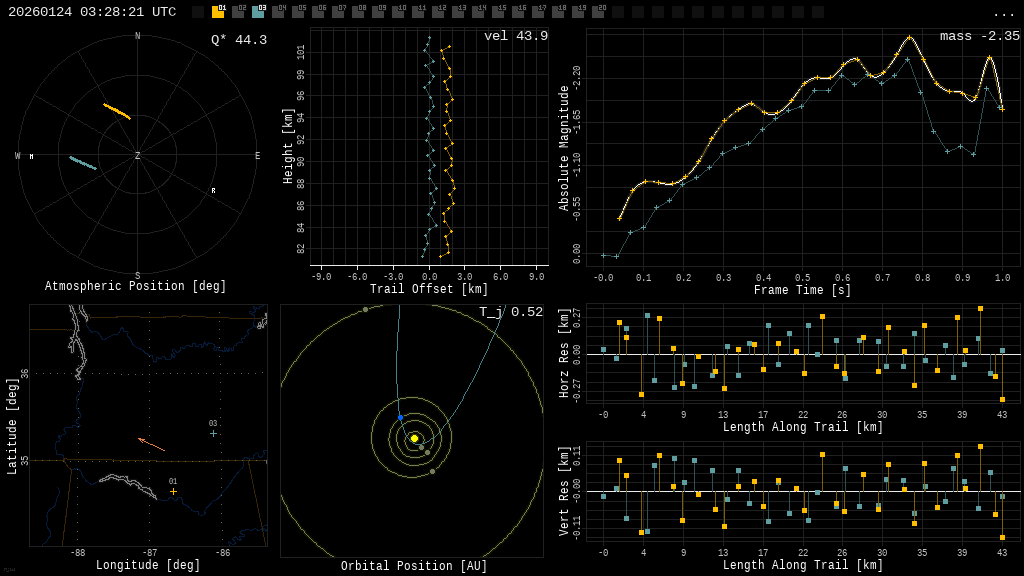Click the yellow Sun in orbital plot
This screenshot has width=1024, height=576.
[414, 438]
